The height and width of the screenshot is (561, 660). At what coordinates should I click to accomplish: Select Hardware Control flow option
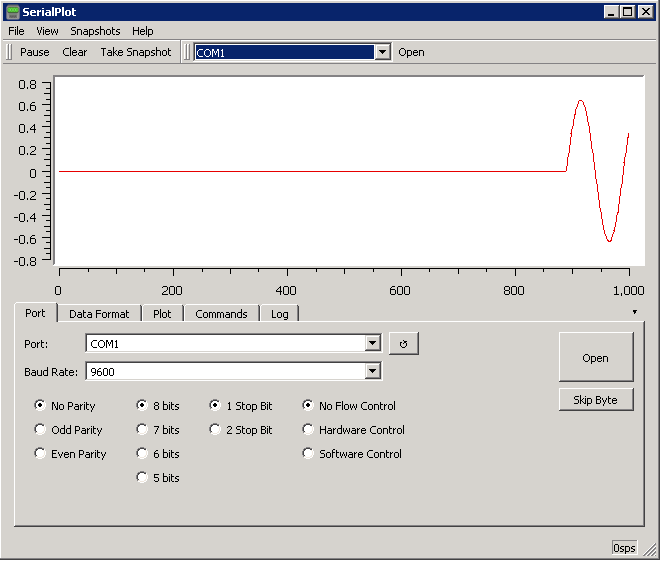308,430
